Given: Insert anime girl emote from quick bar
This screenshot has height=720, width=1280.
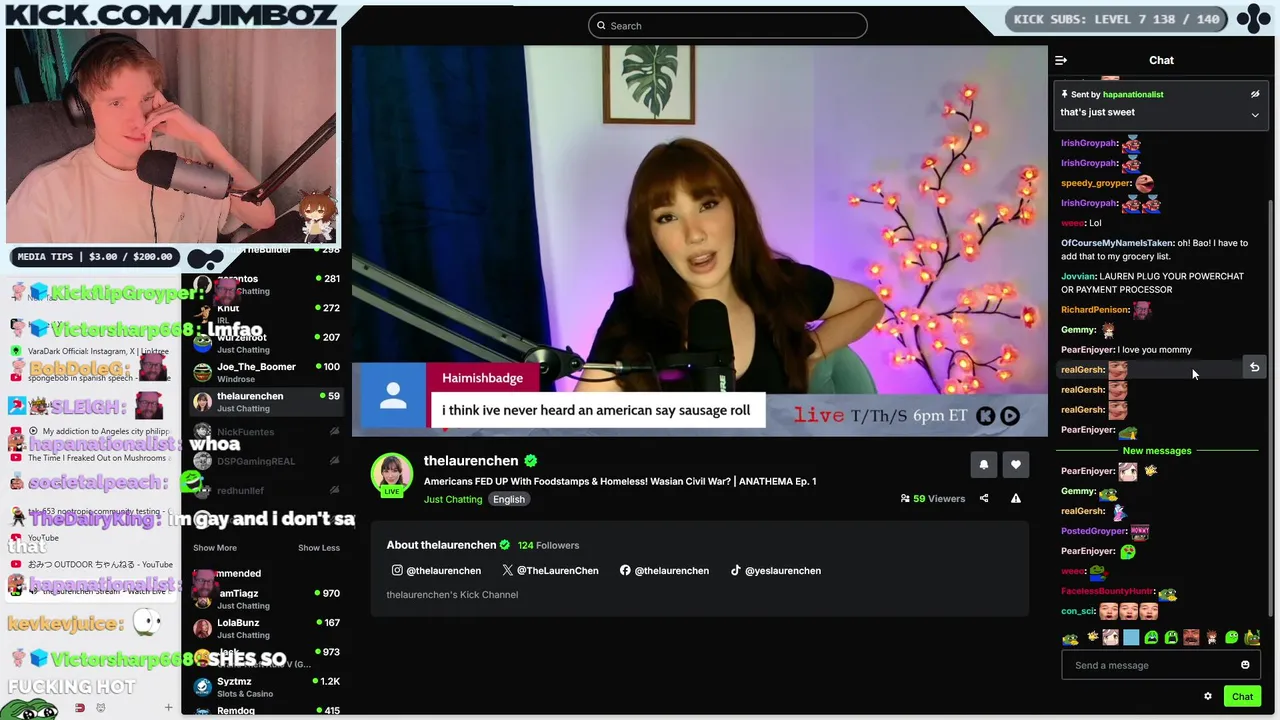Looking at the screenshot, I should [x=1110, y=638].
